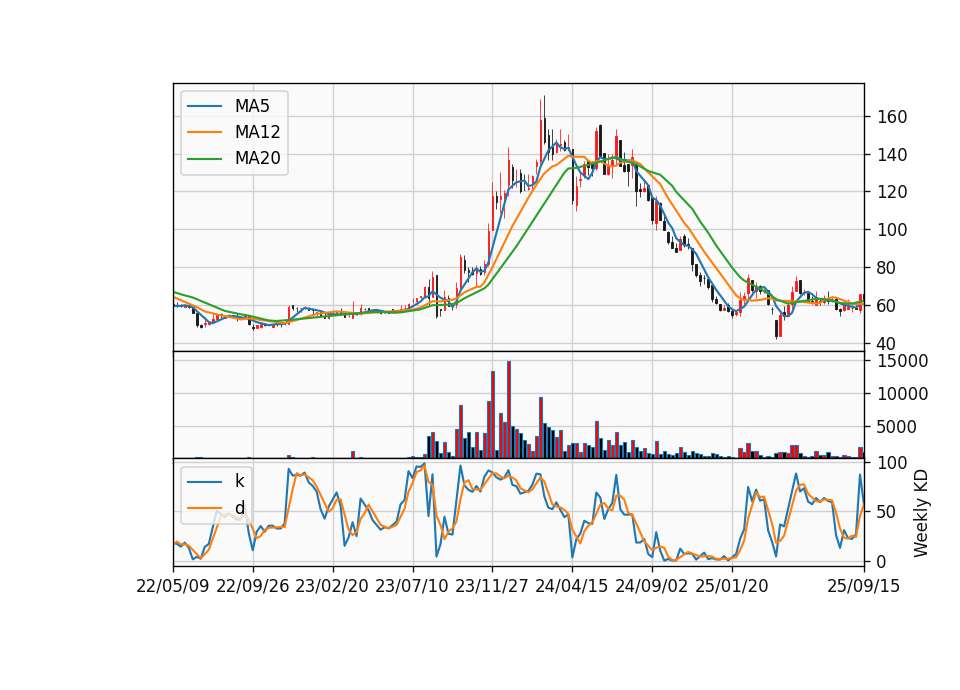Click the MA5 legend label

point(252,106)
